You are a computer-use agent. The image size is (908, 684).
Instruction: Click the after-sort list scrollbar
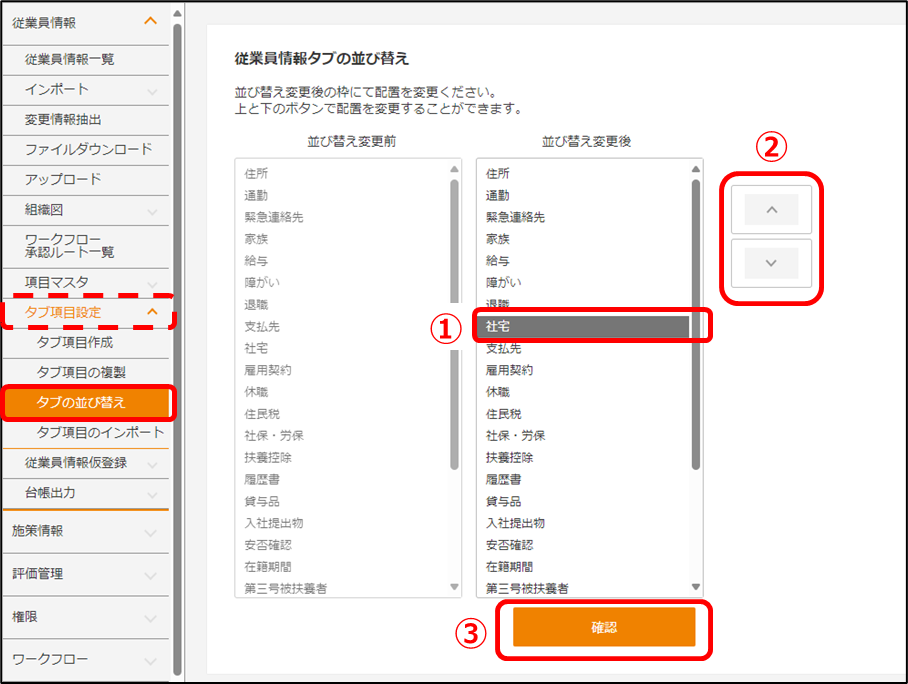click(x=695, y=320)
